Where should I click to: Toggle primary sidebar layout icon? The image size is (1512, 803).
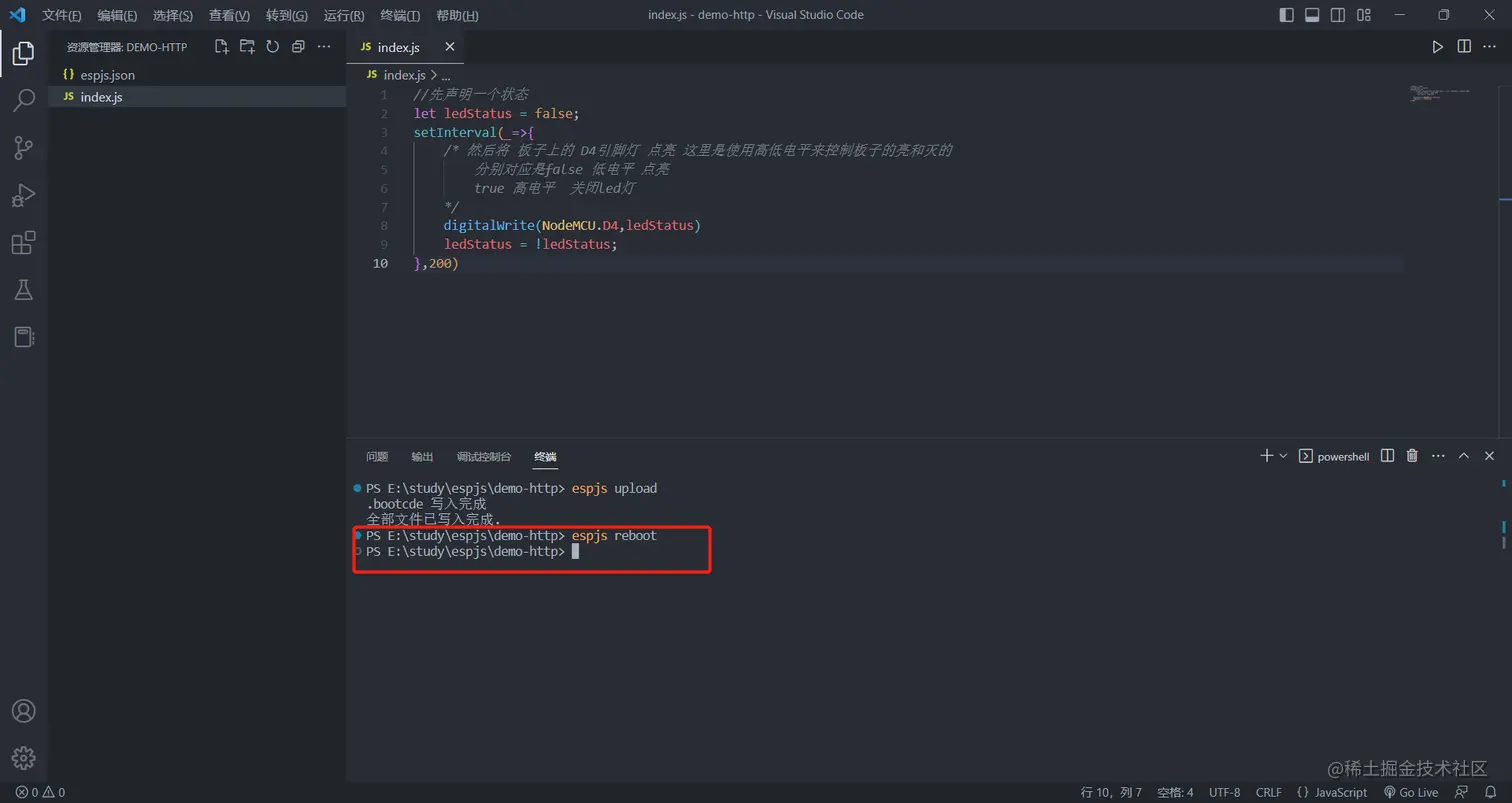pos(1286,15)
